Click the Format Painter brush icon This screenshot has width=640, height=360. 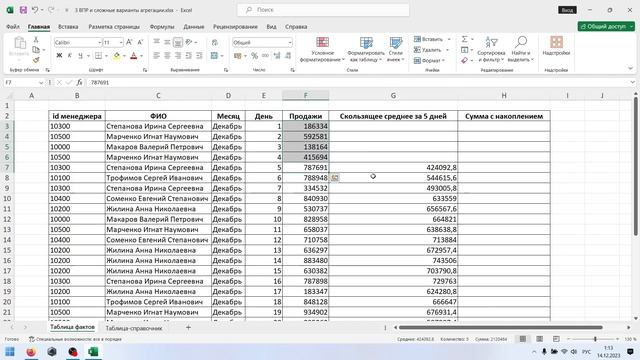pyautogui.click(x=36, y=60)
